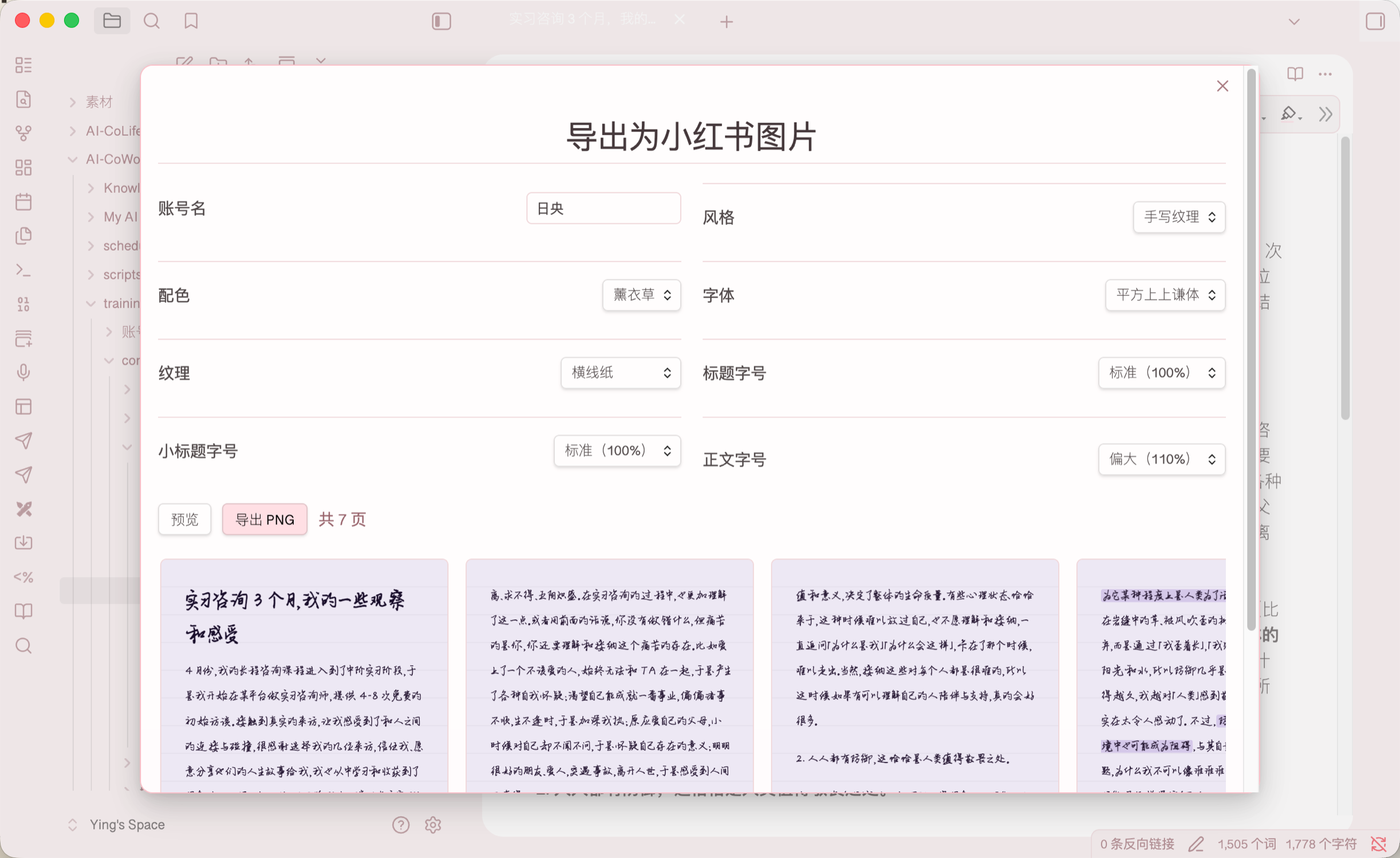Open the file explorer folder icon
Image resolution: width=1400 pixels, height=858 pixels.
(112, 21)
